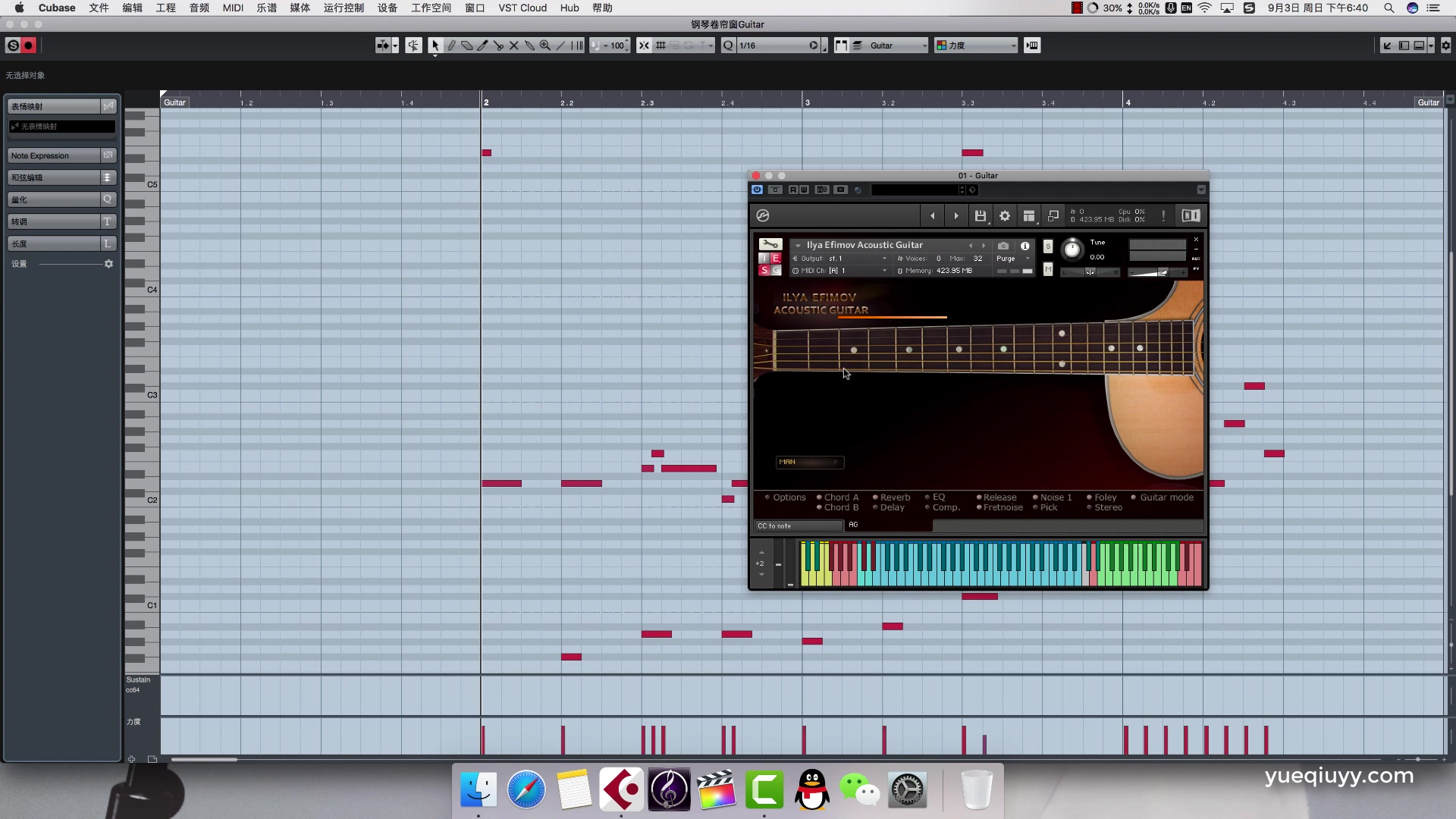
Task: Click the instrument pan slider
Action: 1090,272
